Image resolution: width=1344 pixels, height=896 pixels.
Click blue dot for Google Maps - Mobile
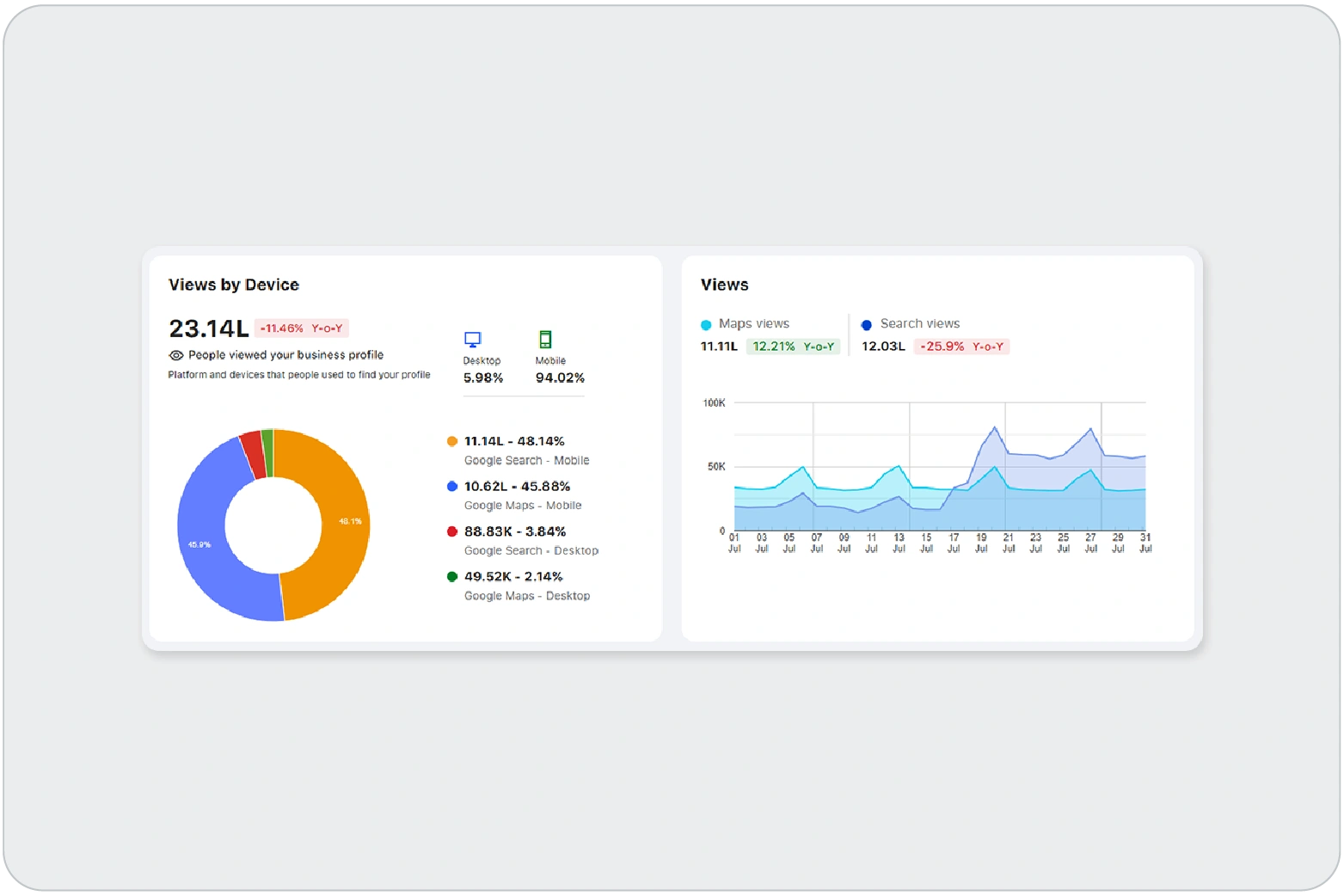452,487
